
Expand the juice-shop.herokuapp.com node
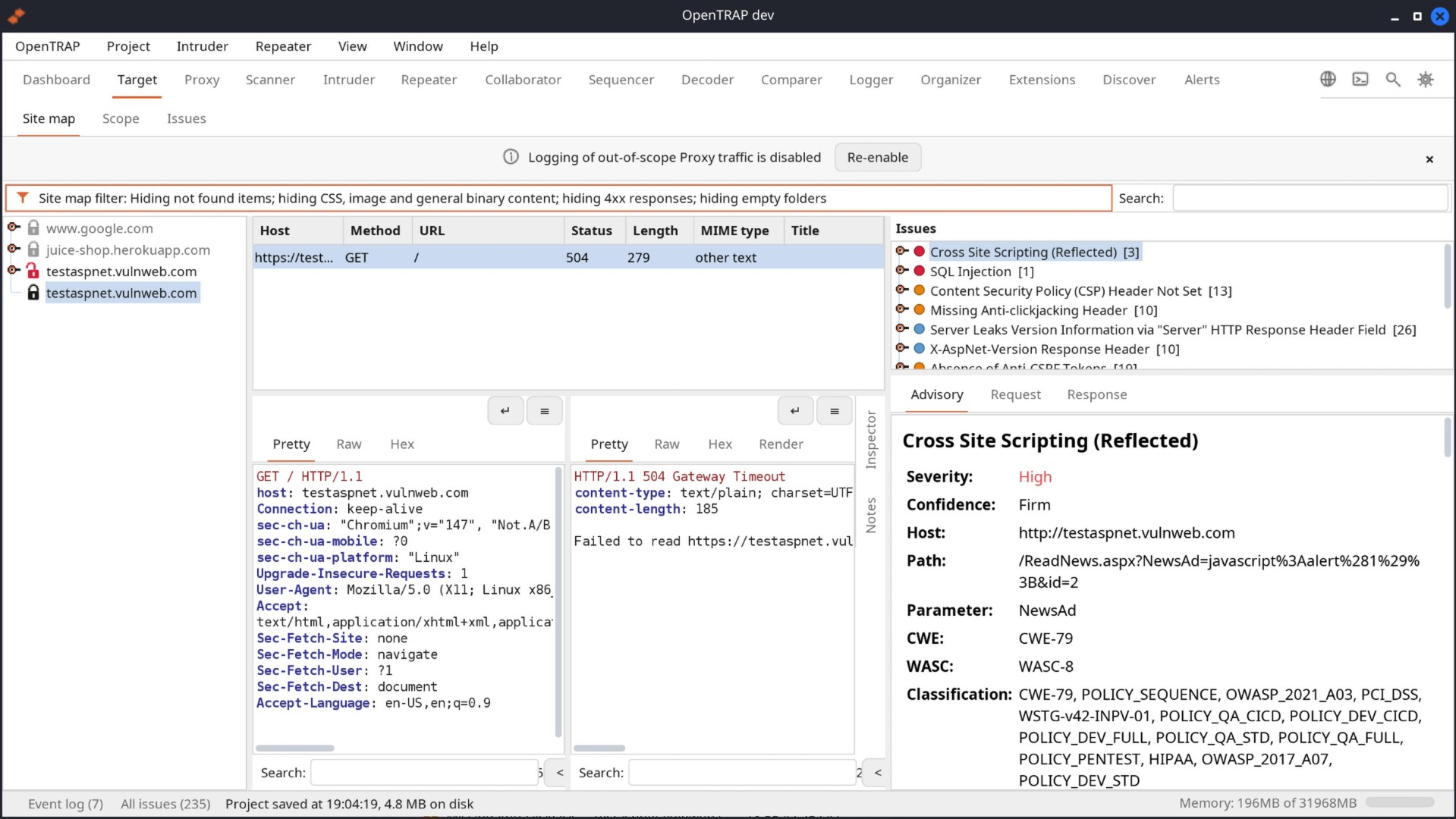tap(14, 249)
